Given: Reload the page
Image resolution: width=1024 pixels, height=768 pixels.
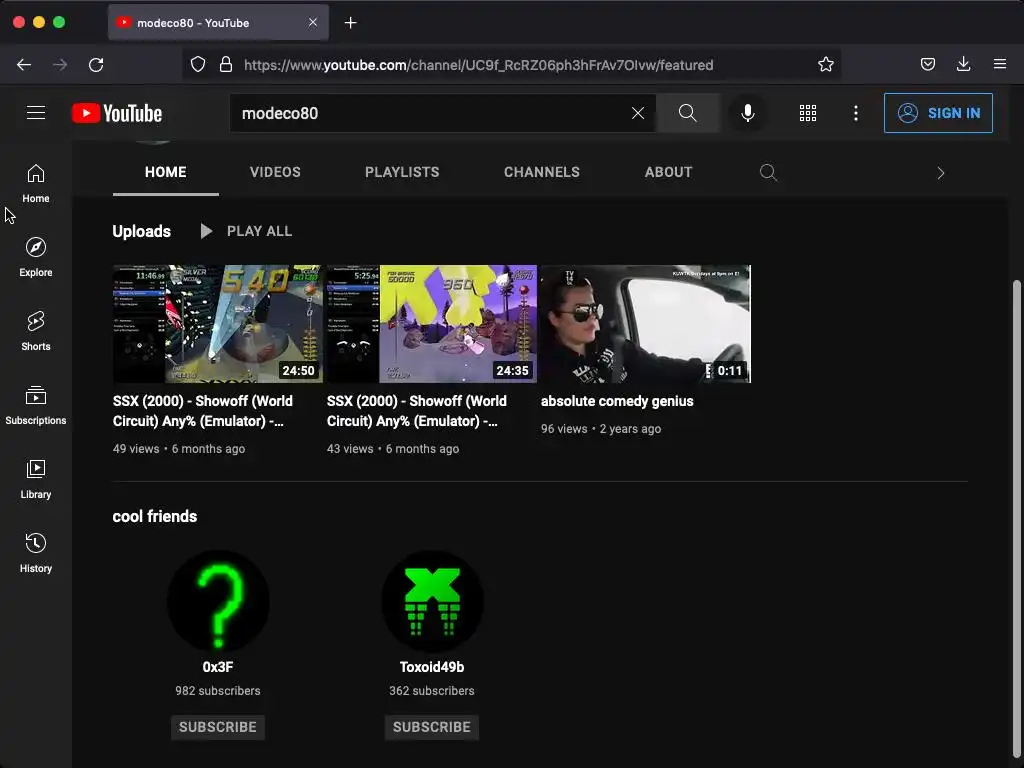Looking at the screenshot, I should coord(96,65).
